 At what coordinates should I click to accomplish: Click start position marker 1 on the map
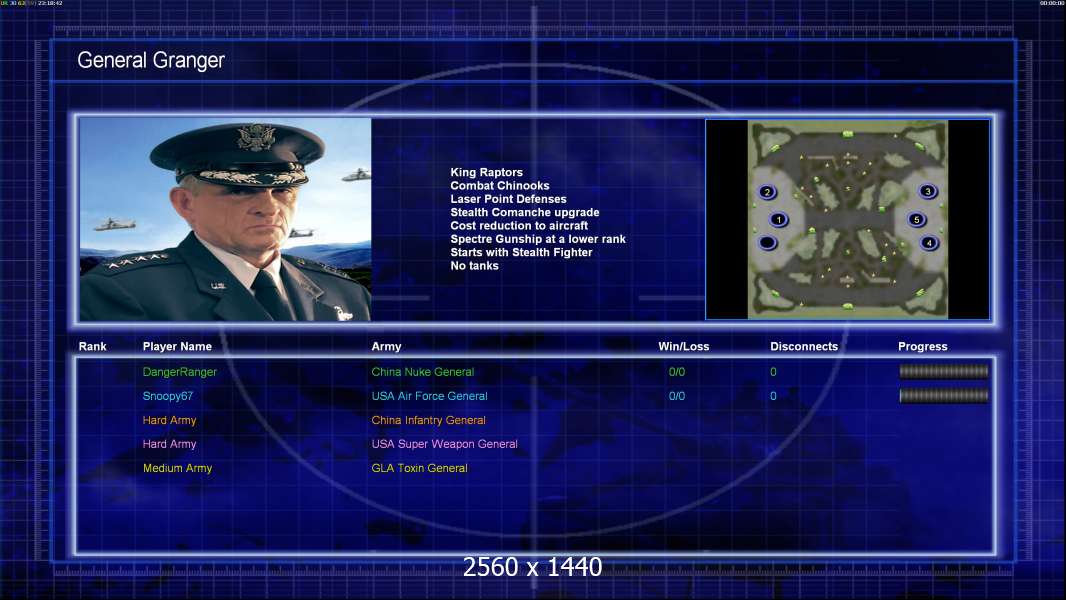click(x=778, y=219)
